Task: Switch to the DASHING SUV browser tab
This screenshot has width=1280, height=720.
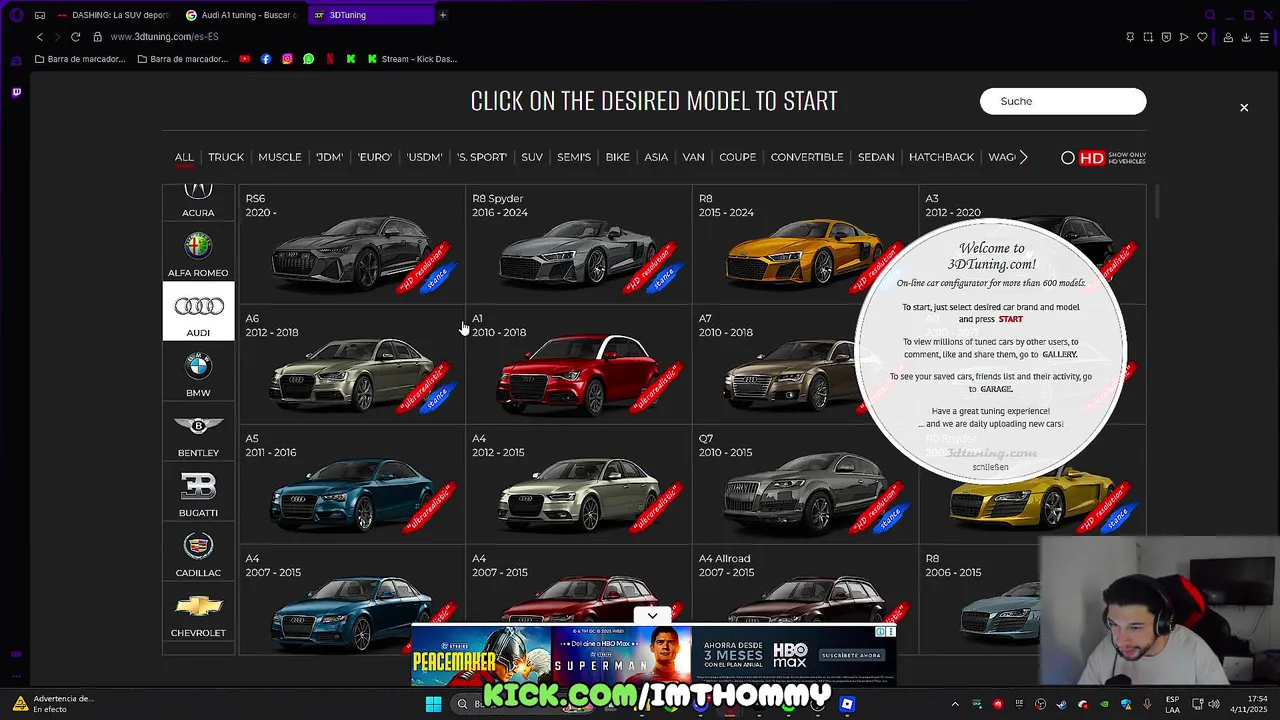Action: click(114, 15)
